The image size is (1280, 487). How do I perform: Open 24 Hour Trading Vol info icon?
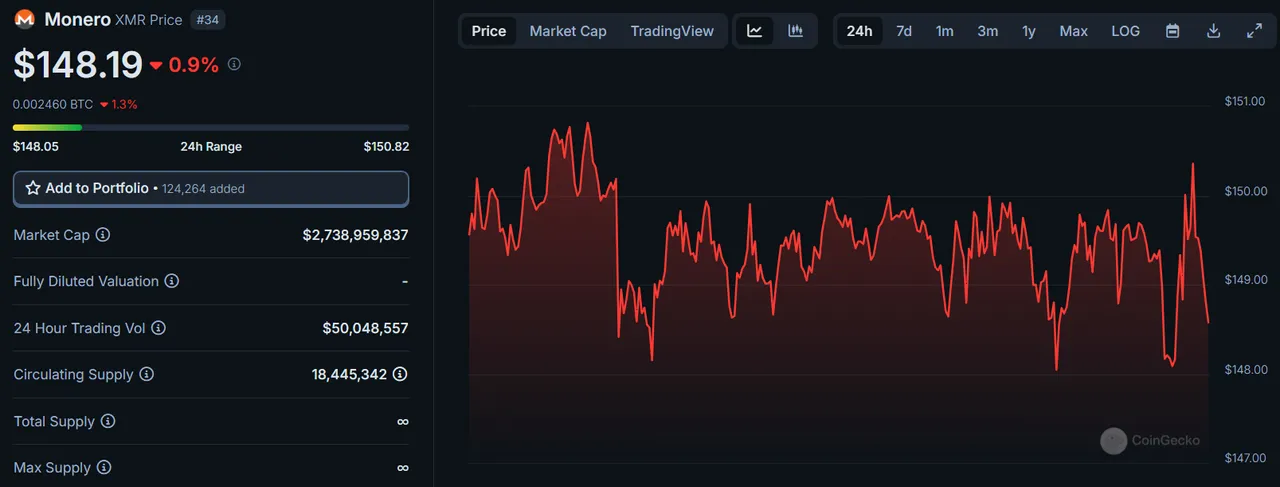tap(158, 328)
